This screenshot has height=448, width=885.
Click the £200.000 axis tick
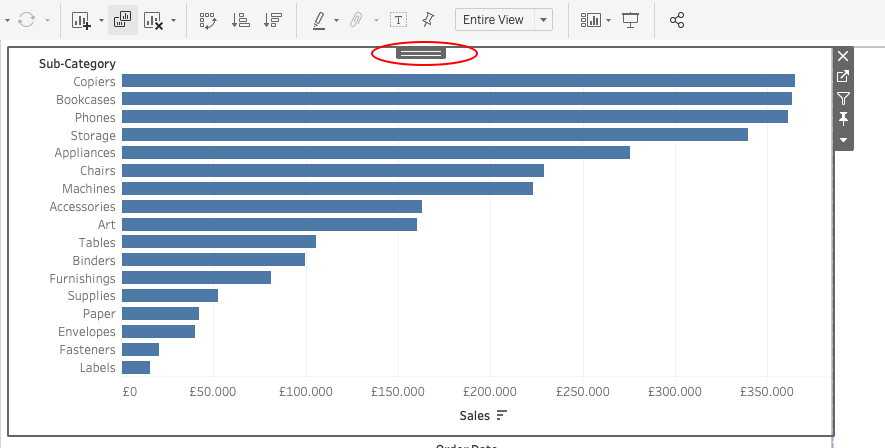[x=490, y=392]
